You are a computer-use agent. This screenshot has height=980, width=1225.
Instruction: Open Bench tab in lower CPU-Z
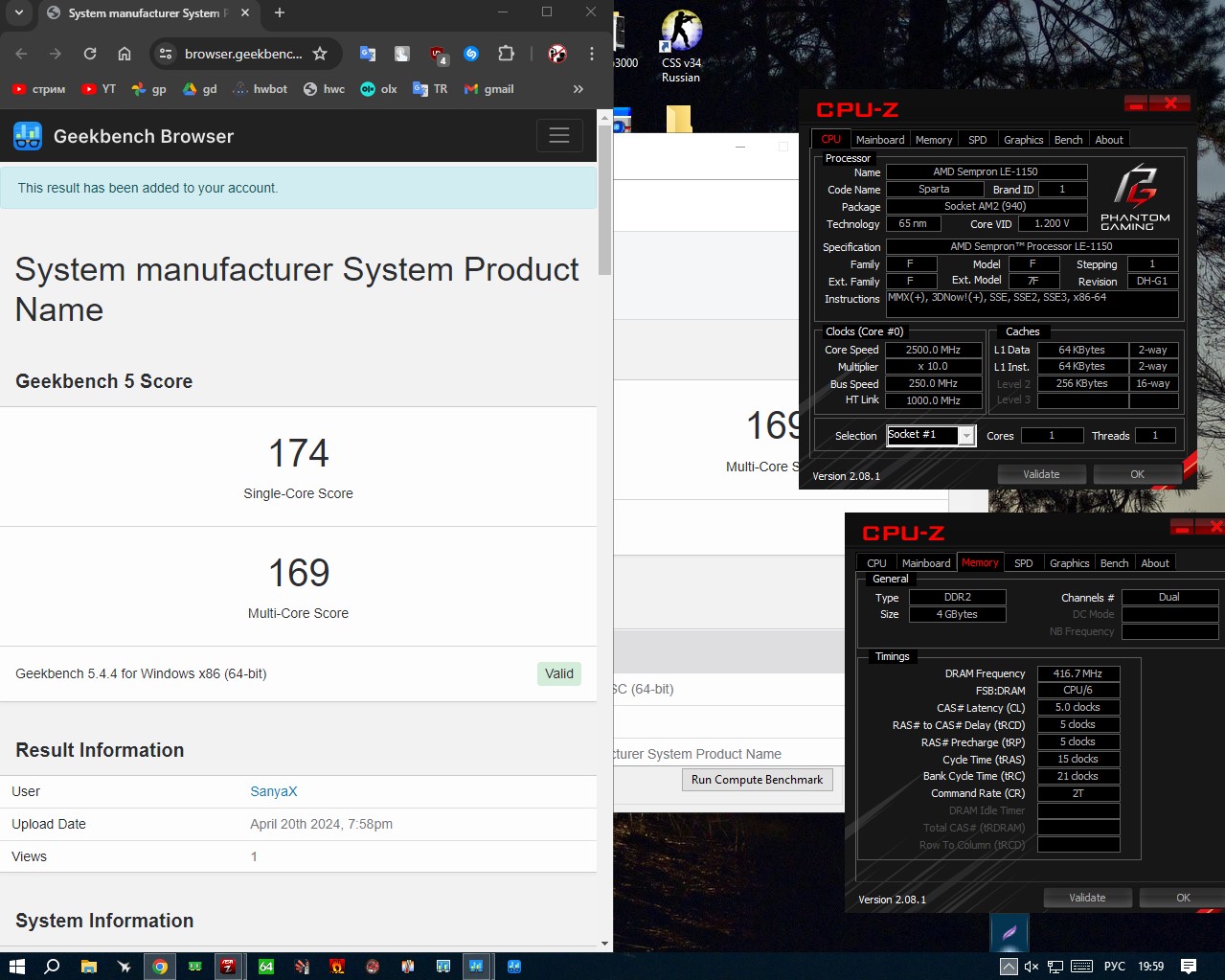point(1114,563)
